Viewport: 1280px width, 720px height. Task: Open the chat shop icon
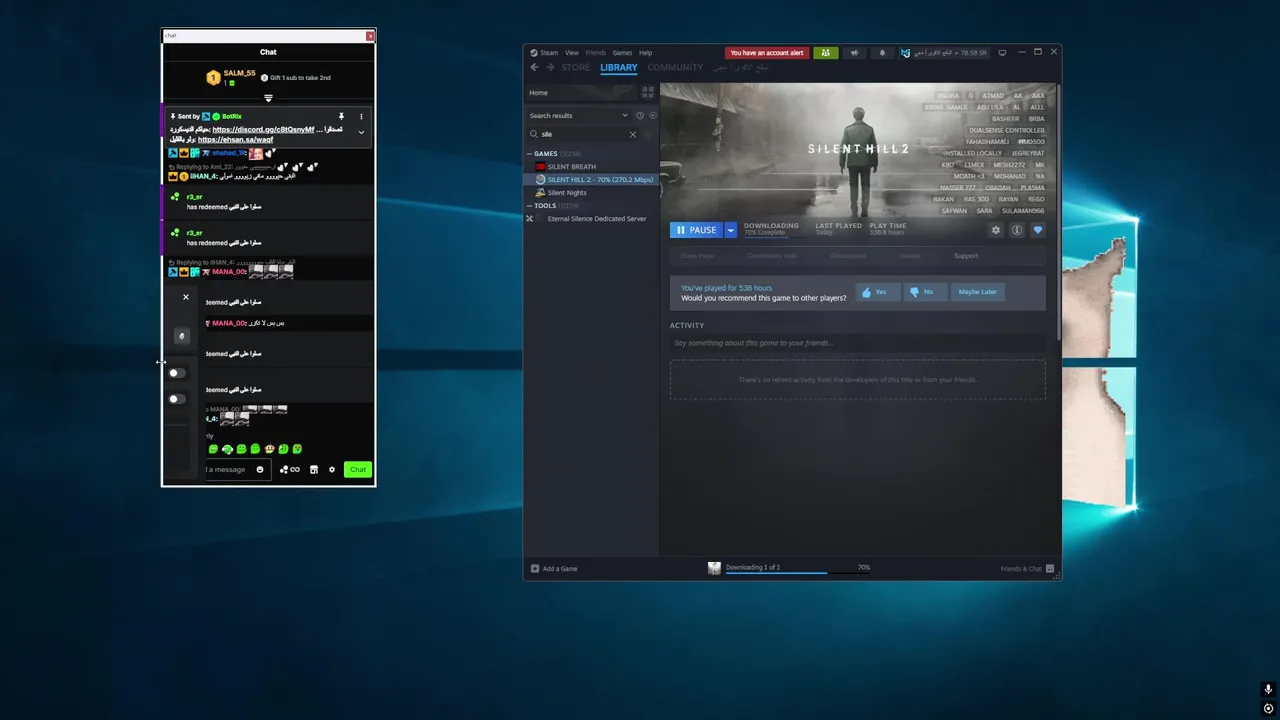[314, 470]
